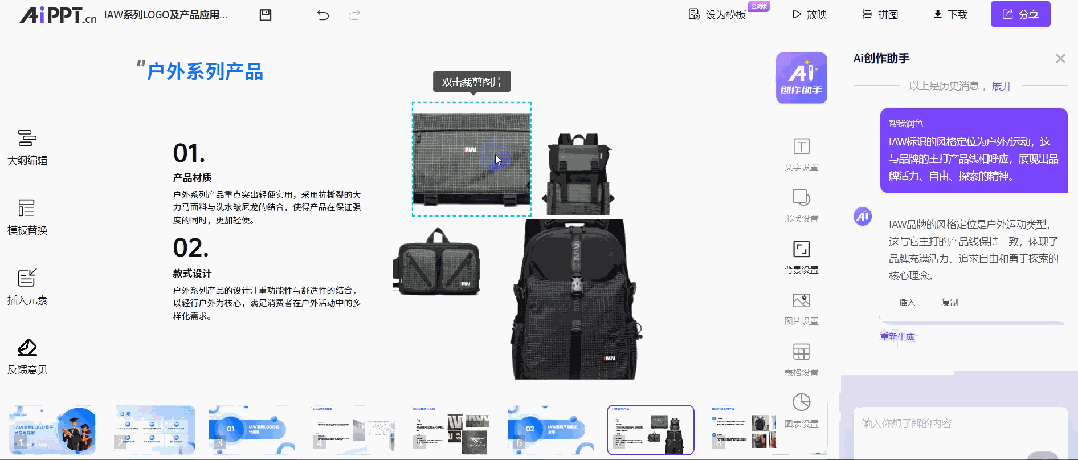Select the presentation title text field

click(x=166, y=15)
